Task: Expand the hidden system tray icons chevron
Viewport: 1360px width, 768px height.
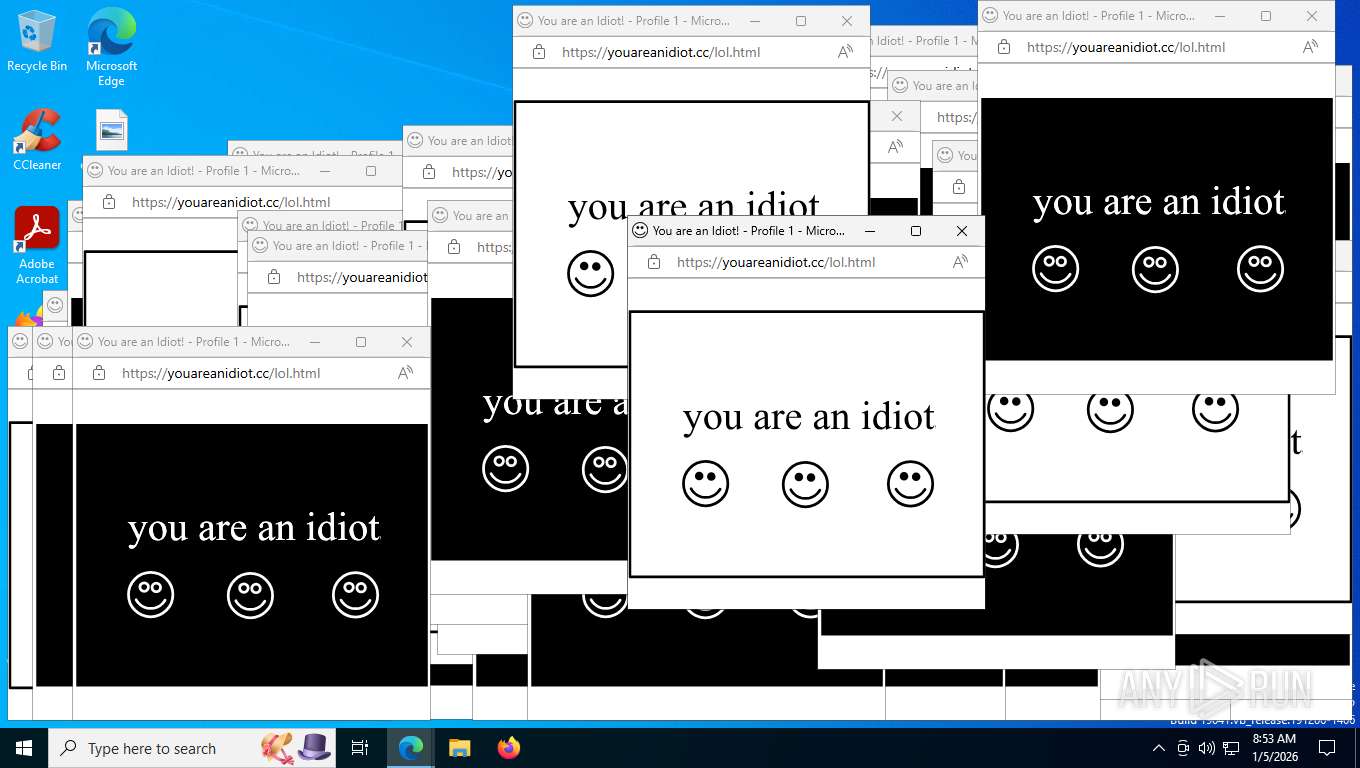Action: point(1158,748)
